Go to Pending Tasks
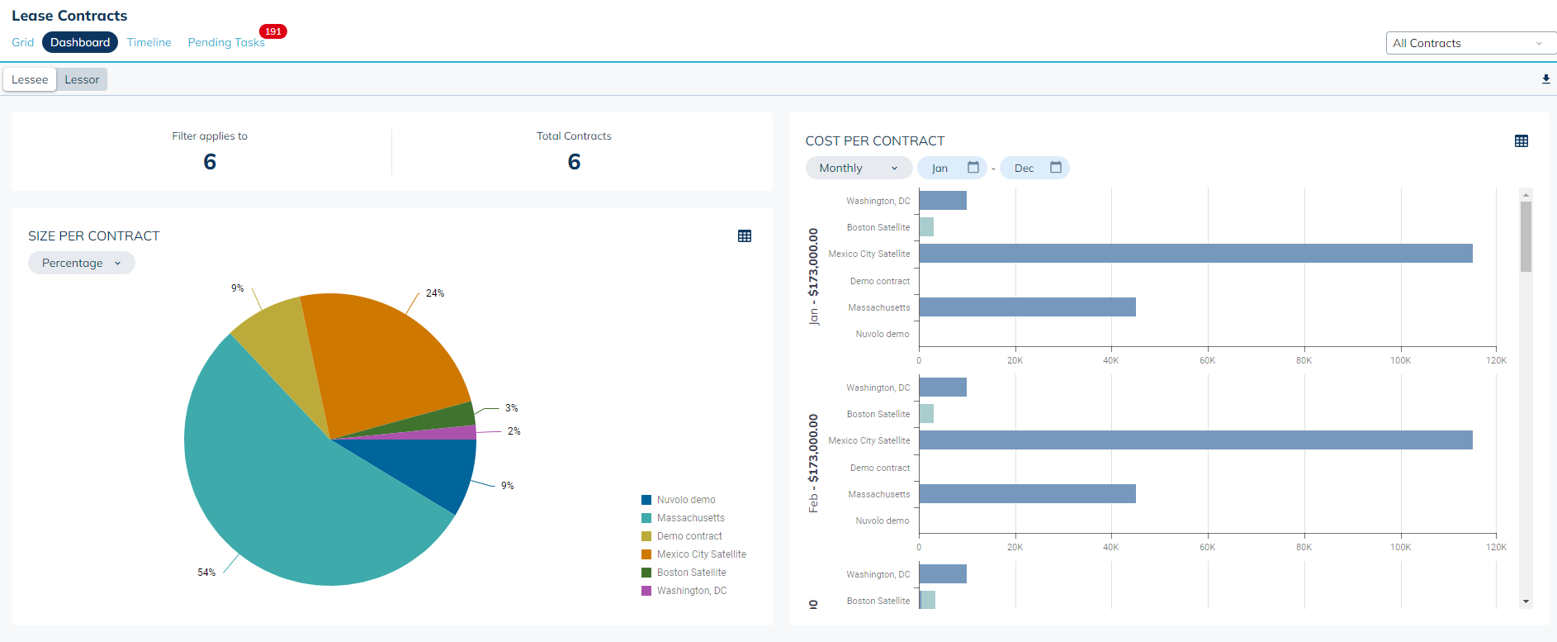 226,43
